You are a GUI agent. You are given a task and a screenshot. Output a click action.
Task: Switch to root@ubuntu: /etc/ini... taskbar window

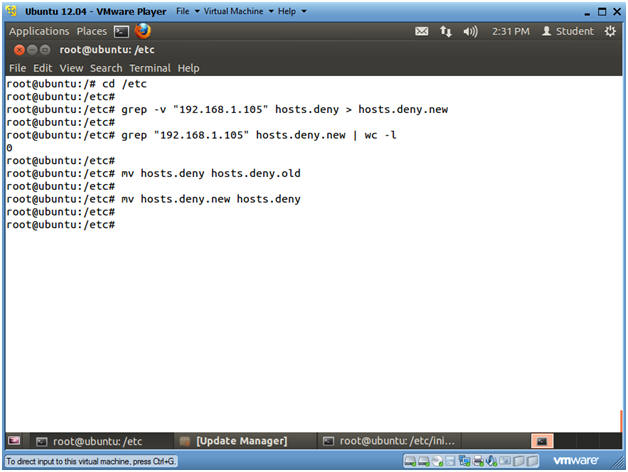(x=389, y=441)
